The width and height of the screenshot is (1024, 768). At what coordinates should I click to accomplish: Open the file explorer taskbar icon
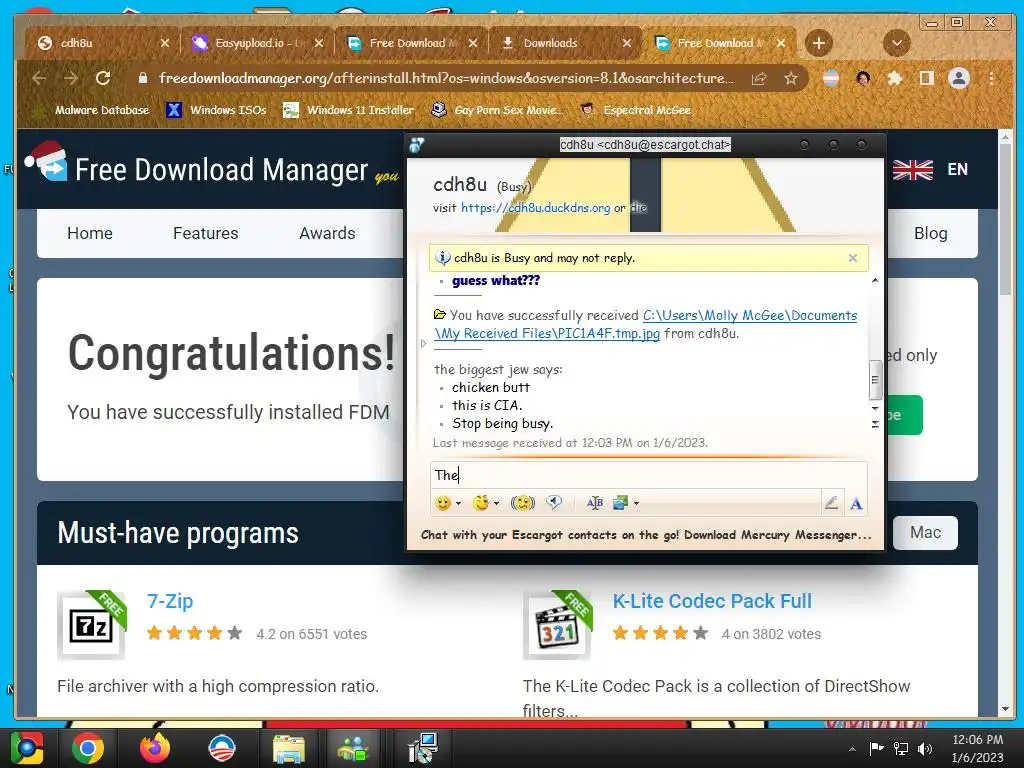(288, 748)
